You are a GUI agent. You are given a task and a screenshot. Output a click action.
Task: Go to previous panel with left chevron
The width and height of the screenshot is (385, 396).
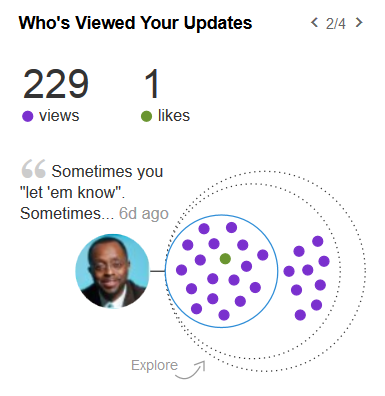(314, 23)
